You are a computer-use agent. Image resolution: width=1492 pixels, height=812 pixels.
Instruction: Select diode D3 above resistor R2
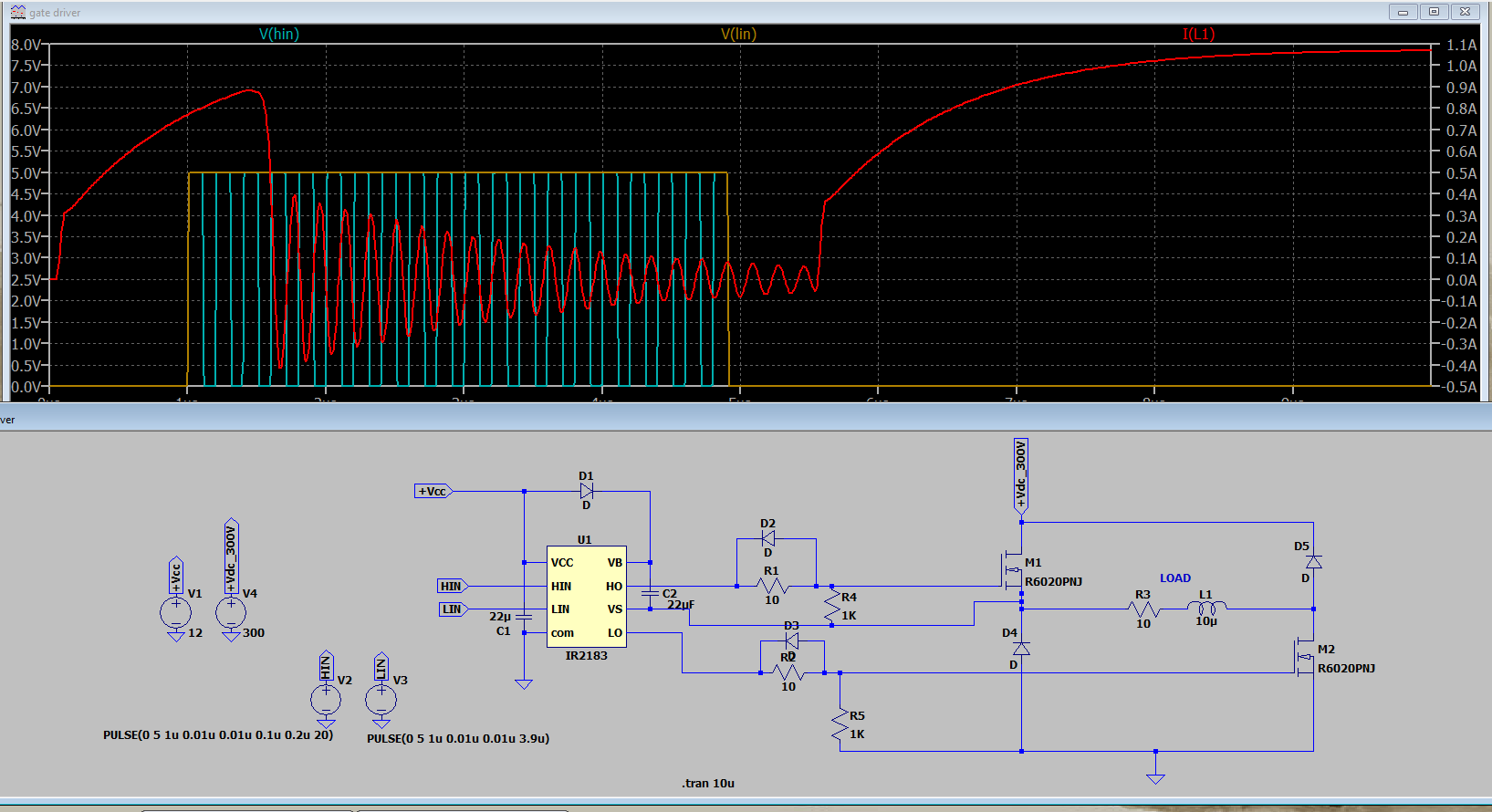tap(791, 640)
